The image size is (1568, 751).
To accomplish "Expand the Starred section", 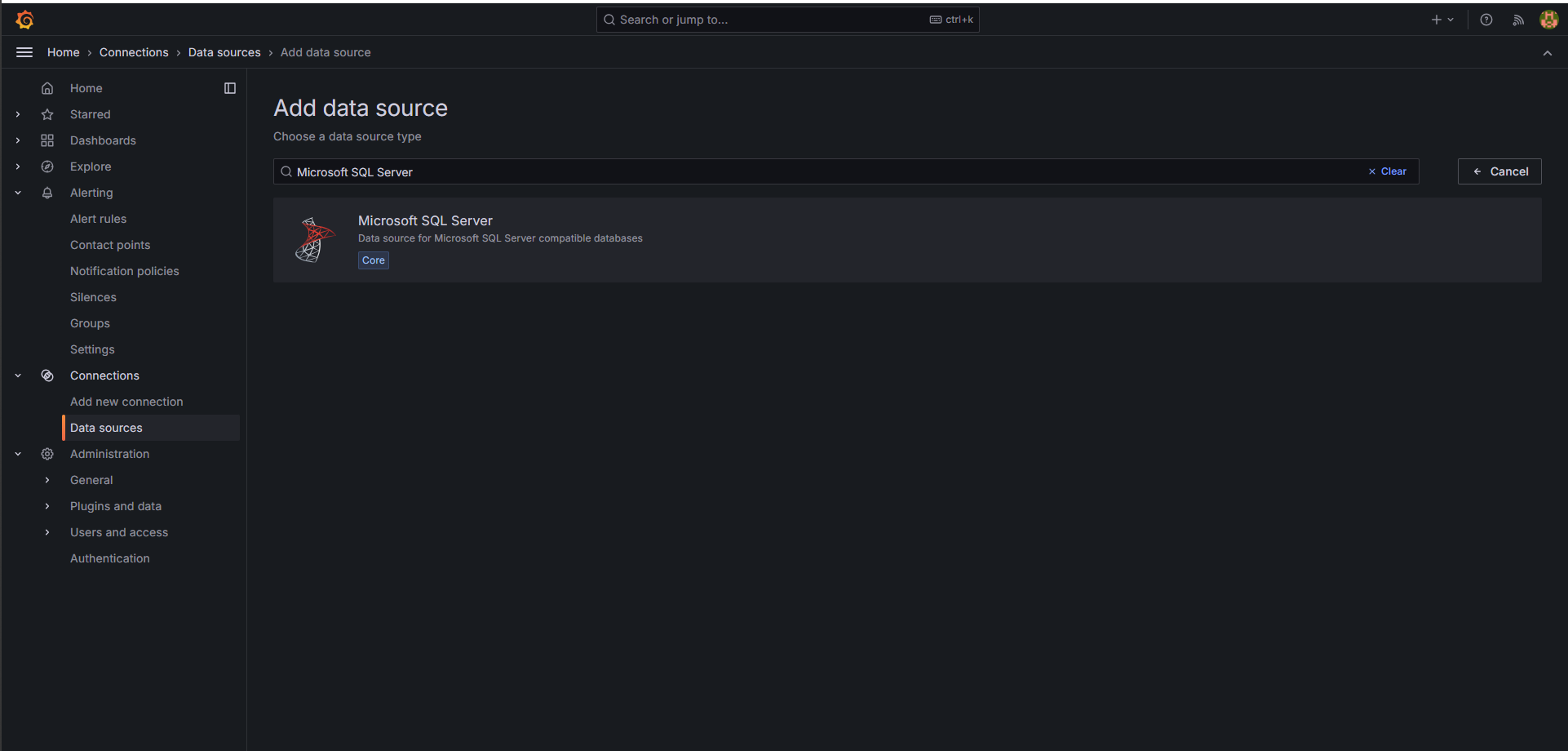I will click(x=18, y=114).
